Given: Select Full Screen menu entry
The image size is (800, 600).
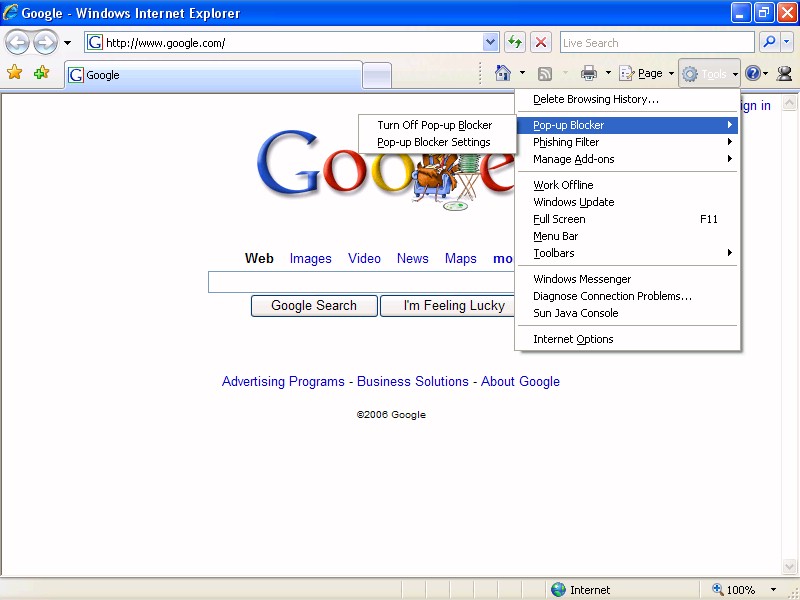Looking at the screenshot, I should click(x=628, y=219).
